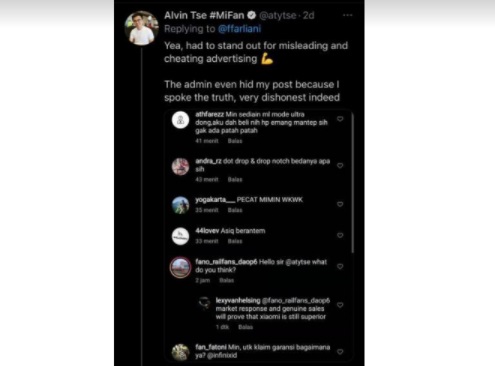Image resolution: width=495 pixels, height=366 pixels.
Task: Click Alvin Tse's profile avatar
Action: [x=141, y=28]
